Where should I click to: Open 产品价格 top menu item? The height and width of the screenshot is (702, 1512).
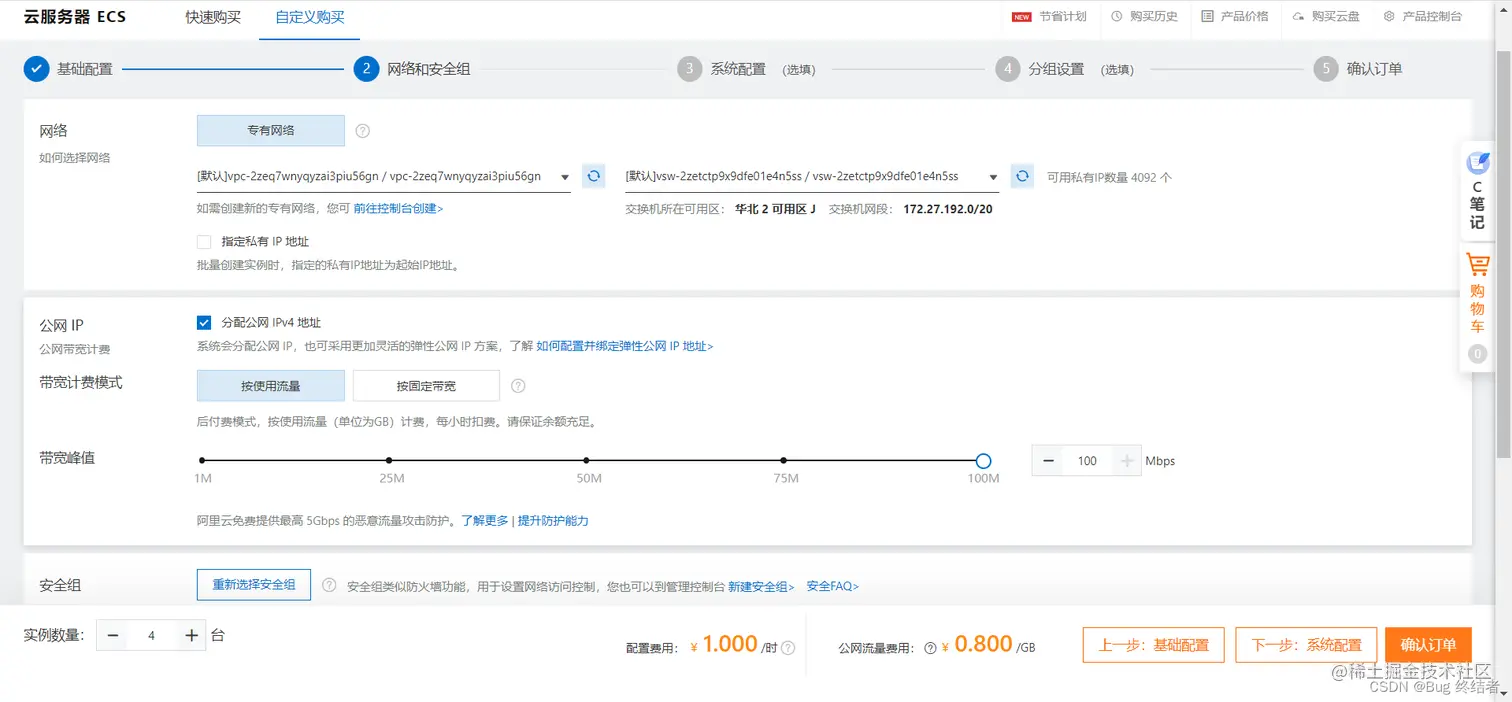coord(1245,17)
